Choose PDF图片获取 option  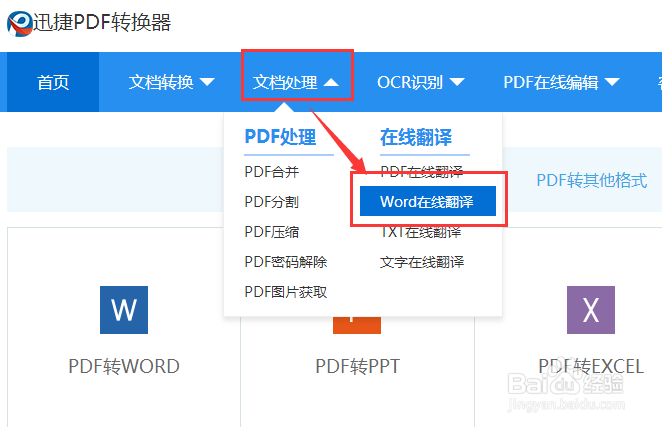(x=286, y=291)
